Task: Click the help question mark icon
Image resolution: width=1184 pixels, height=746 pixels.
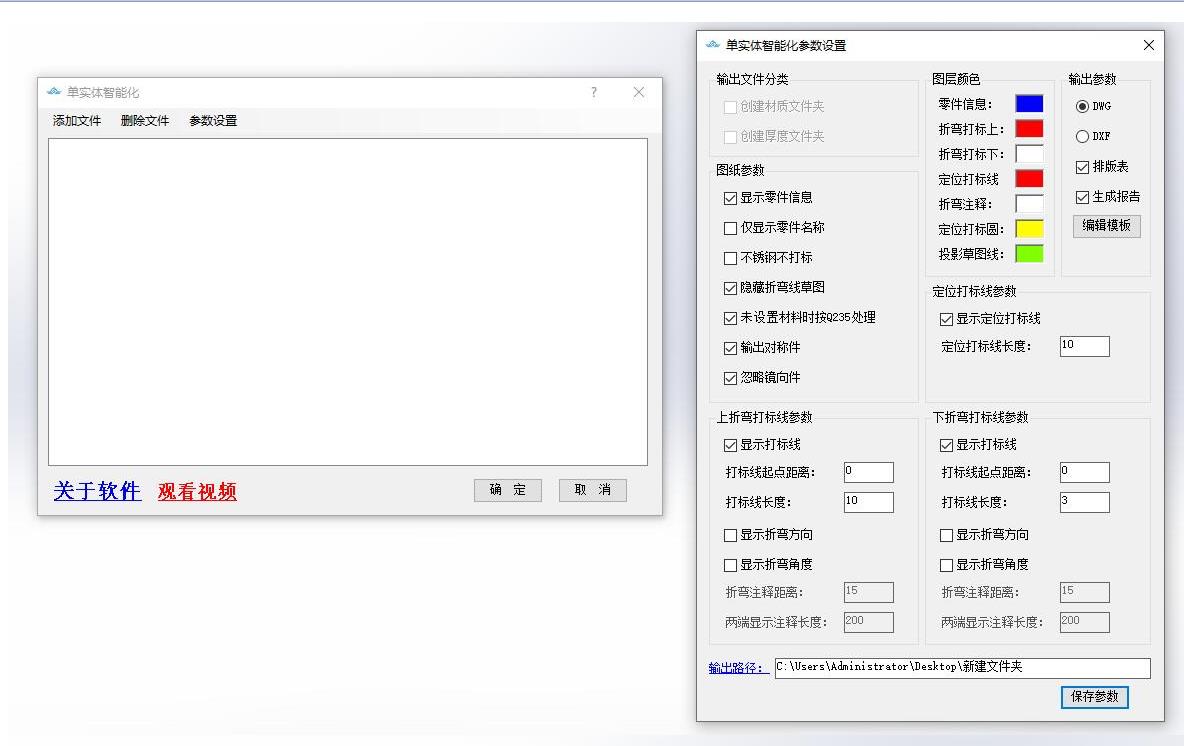Action: [x=594, y=92]
